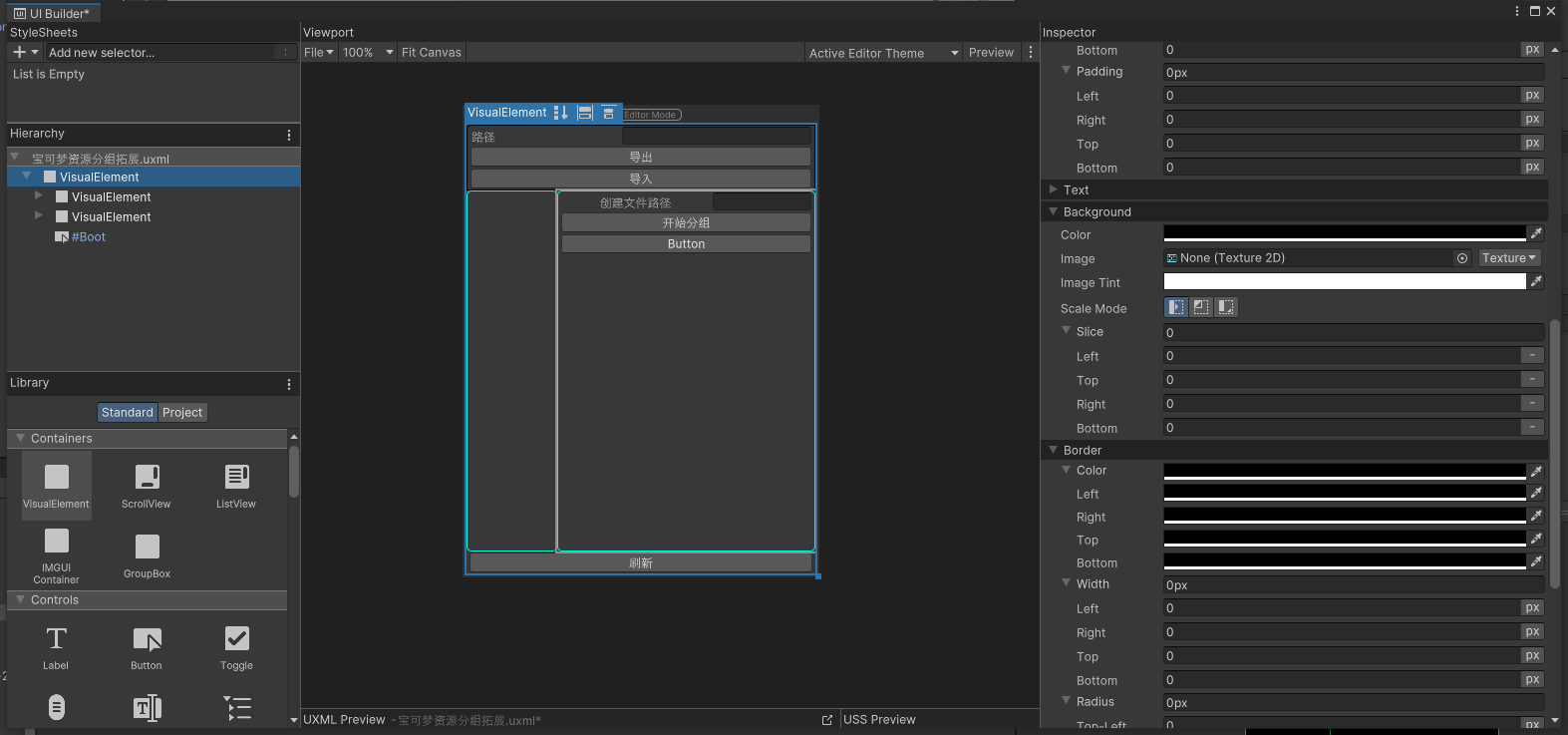Collapse the Border section in the Inspector
The height and width of the screenshot is (735, 1568).
coord(1054,450)
